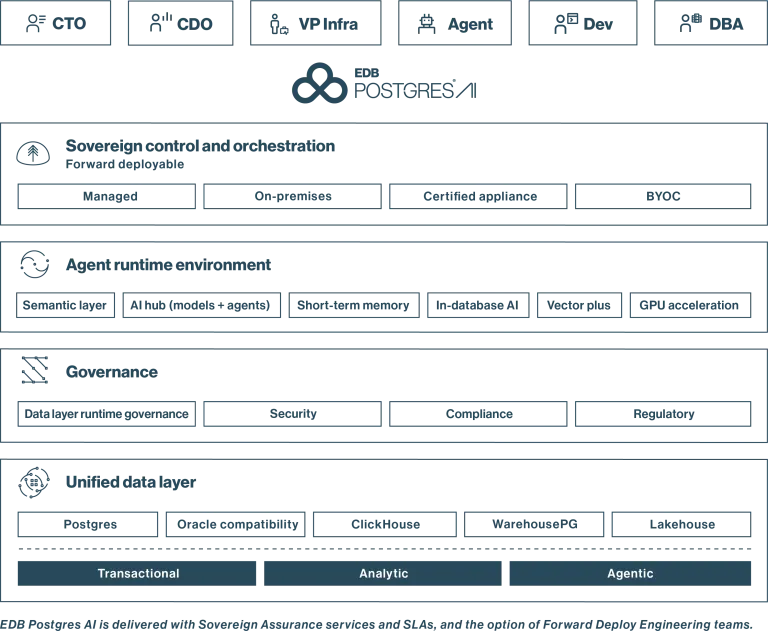The height and width of the screenshot is (632, 768).
Task: Open the Vector plus box
Action: pos(579,305)
